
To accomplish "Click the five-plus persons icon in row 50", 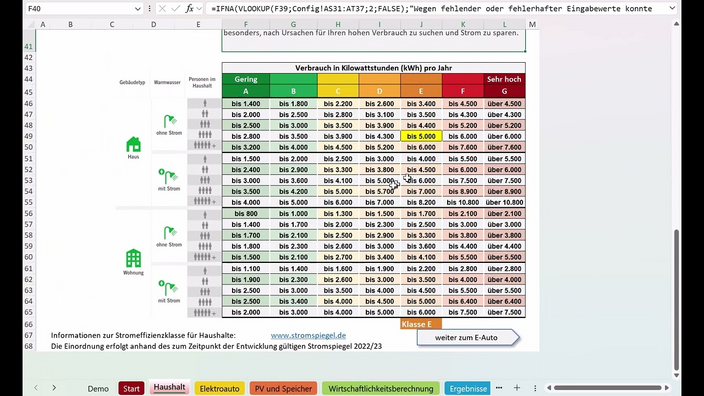I will 205,145.
